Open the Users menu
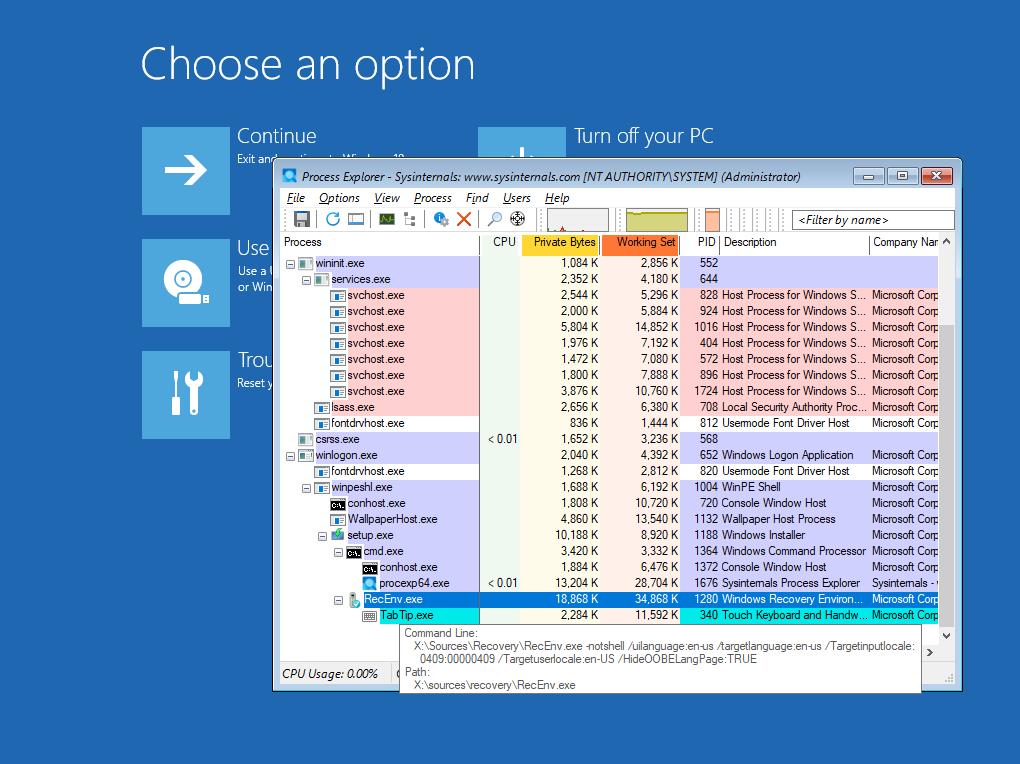 pyautogui.click(x=517, y=198)
